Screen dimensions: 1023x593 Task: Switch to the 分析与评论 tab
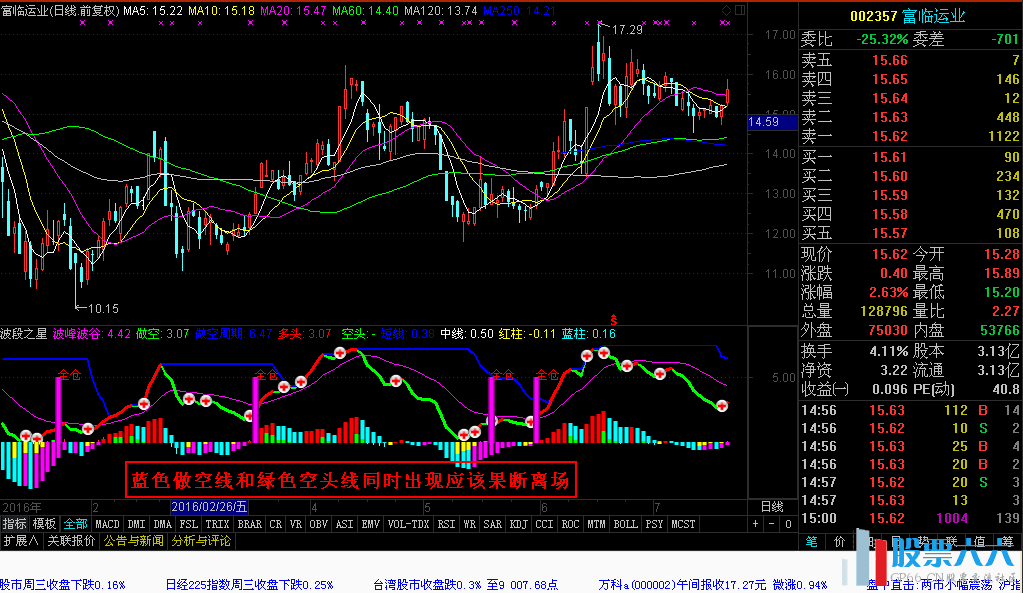tap(200, 540)
